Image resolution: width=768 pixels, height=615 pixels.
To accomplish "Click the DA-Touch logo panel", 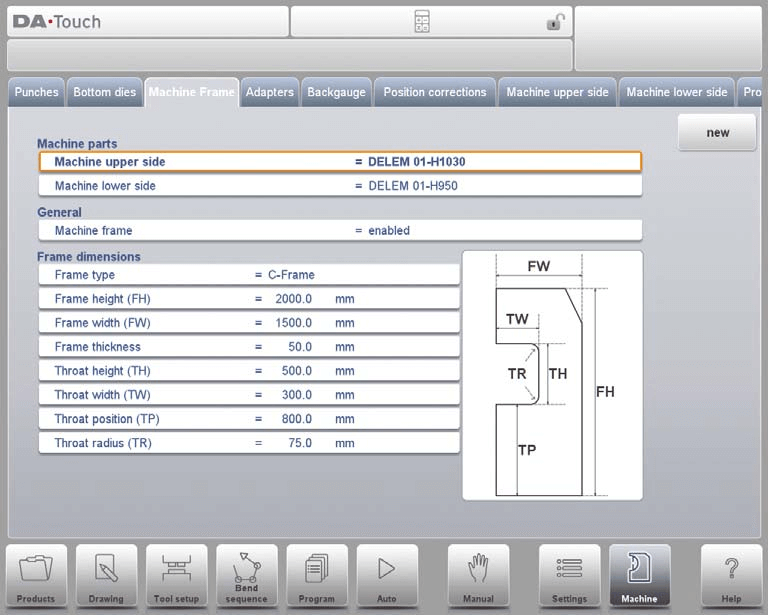I will (148, 22).
